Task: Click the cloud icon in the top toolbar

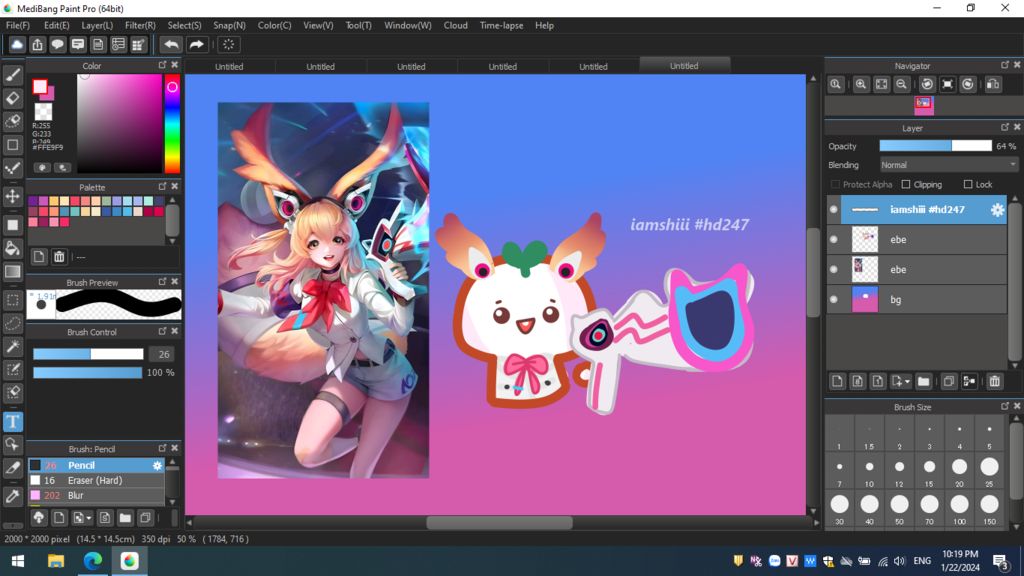Action: point(17,44)
